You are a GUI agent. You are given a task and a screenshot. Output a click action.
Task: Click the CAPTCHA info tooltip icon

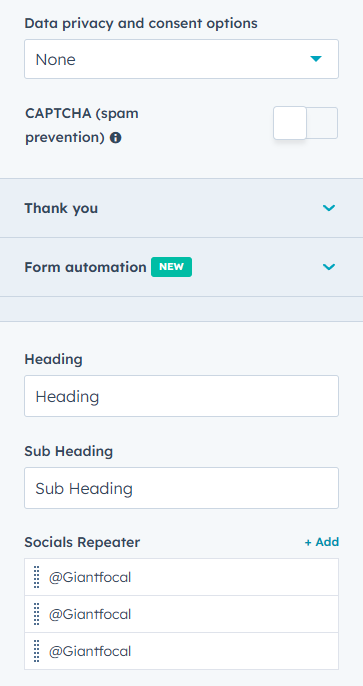pos(115,138)
